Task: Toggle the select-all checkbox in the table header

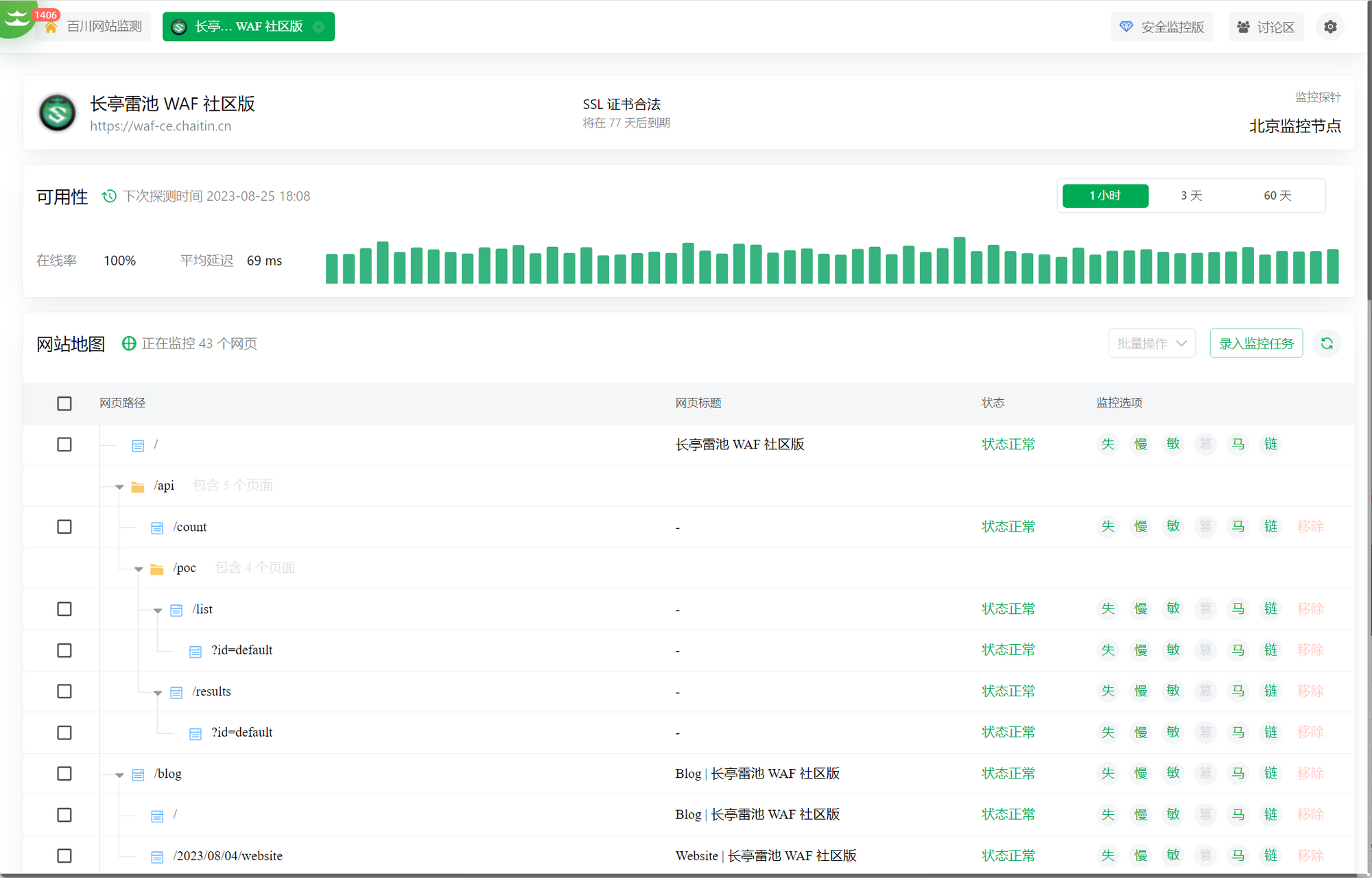Action: click(x=64, y=403)
